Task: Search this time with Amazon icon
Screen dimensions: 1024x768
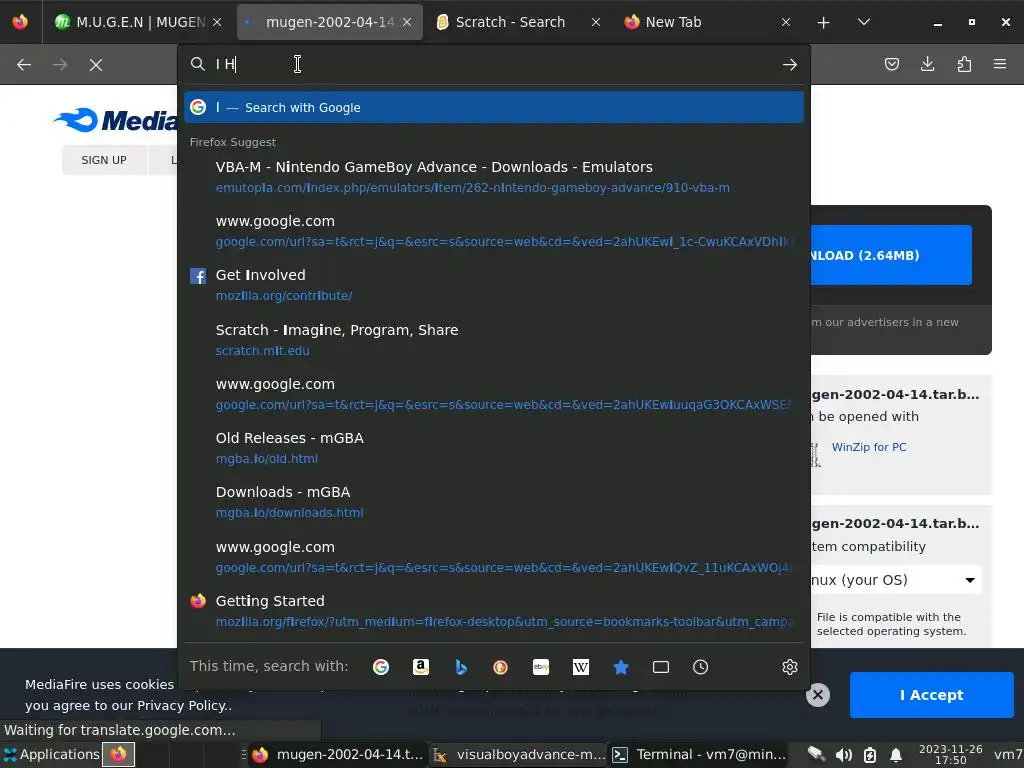Action: click(x=421, y=667)
